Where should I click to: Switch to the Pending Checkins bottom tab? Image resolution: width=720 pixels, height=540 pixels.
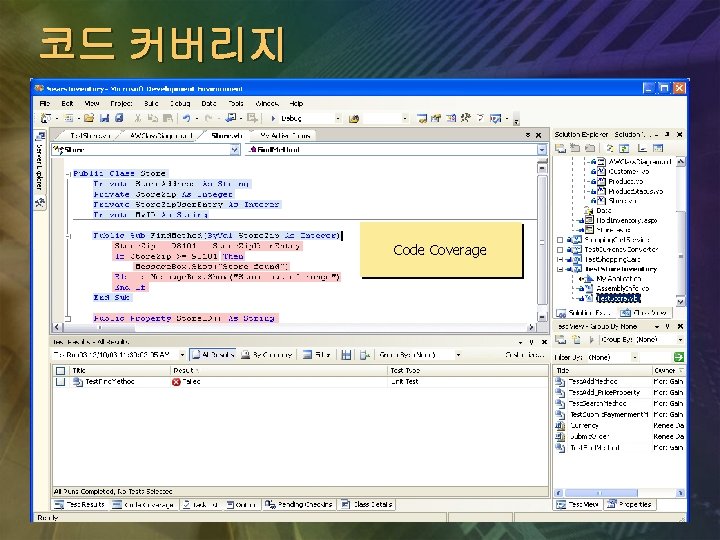point(298,504)
